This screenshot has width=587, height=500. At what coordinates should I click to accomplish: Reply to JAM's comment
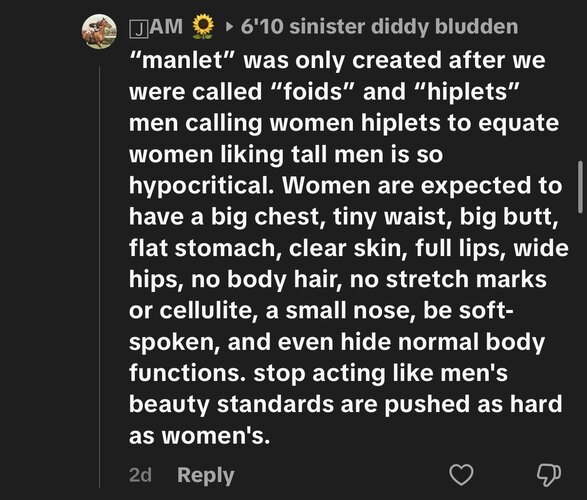[x=206, y=475]
